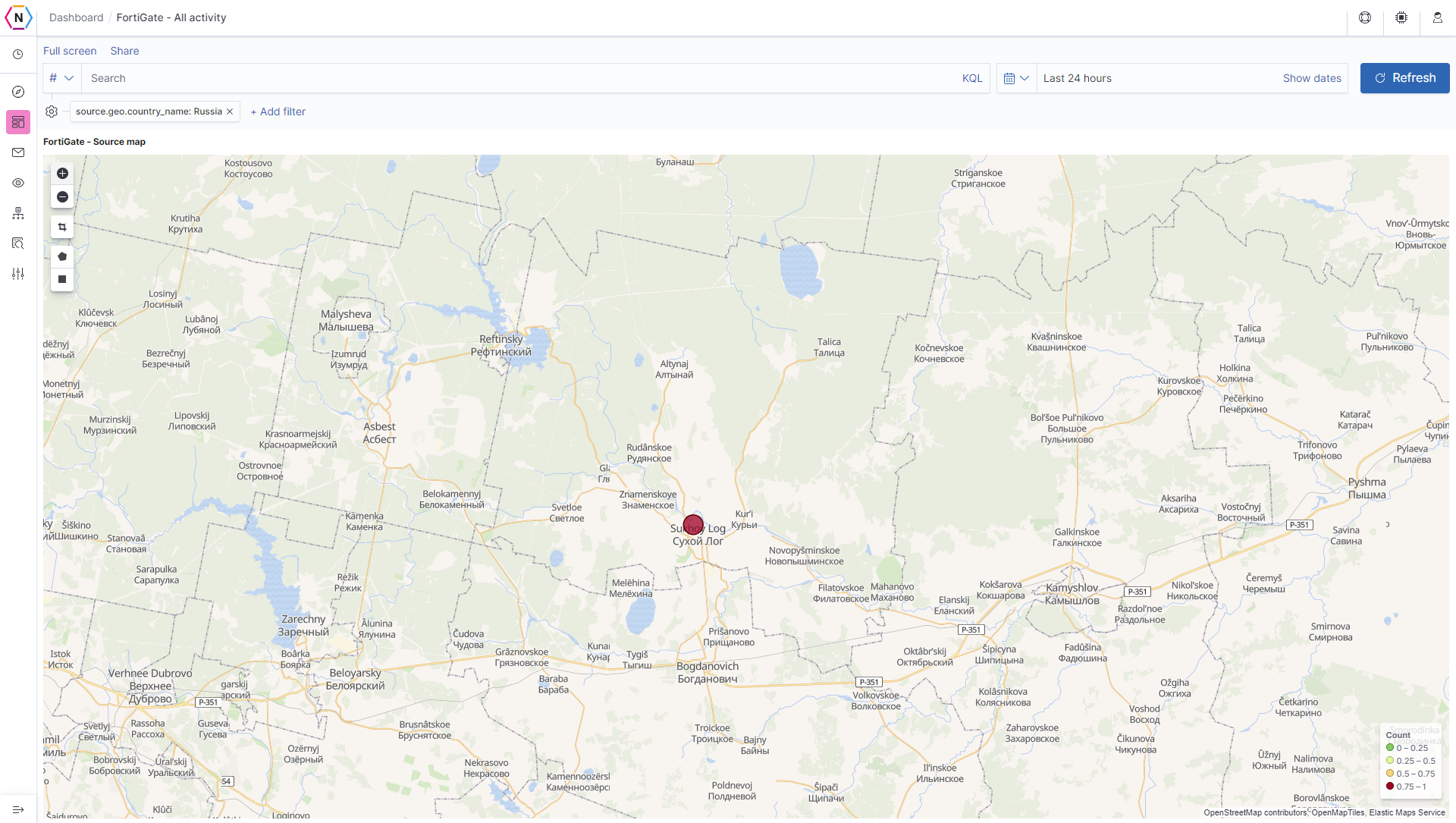
Task: Select the fit-to-bounds crop tool on map
Action: pos(62,227)
